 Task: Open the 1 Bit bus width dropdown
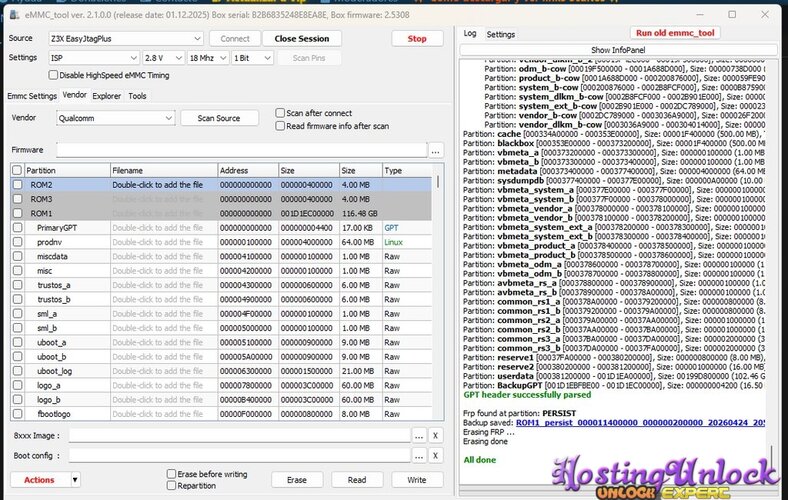pyautogui.click(x=252, y=58)
